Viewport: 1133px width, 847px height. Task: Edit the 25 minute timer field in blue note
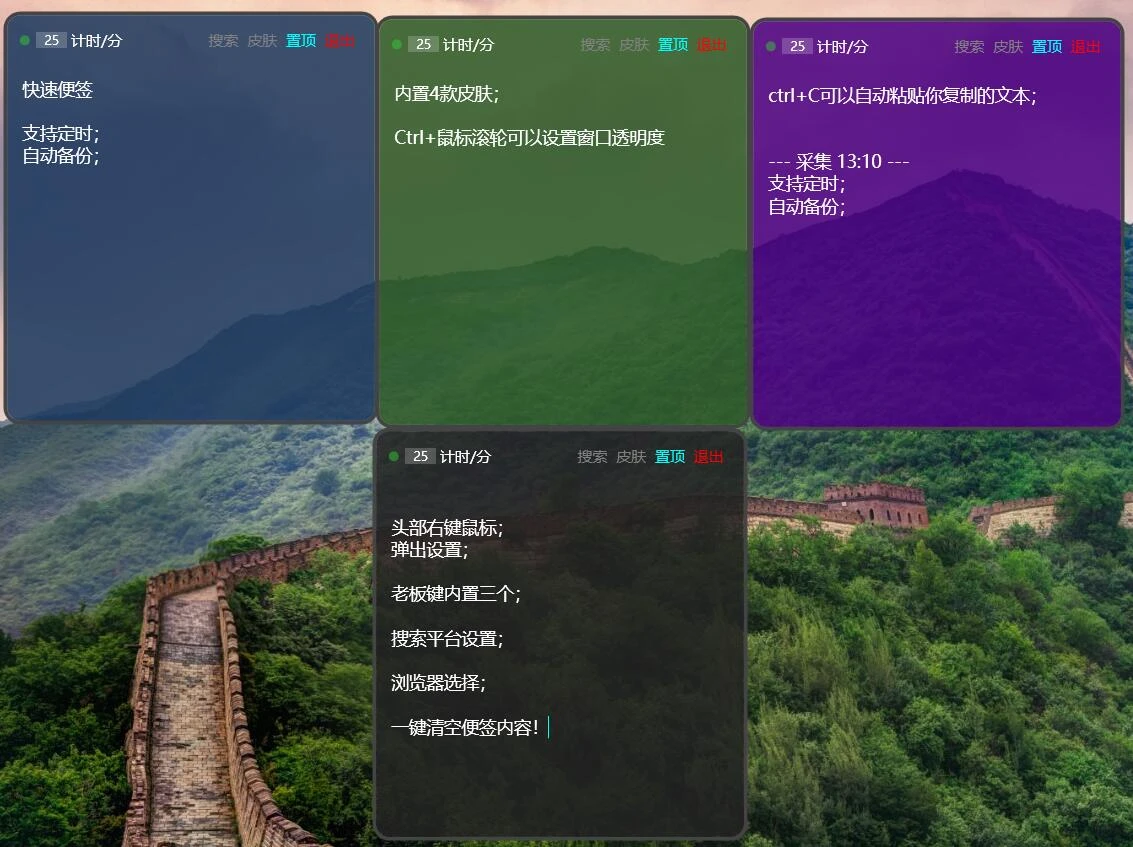click(51, 40)
